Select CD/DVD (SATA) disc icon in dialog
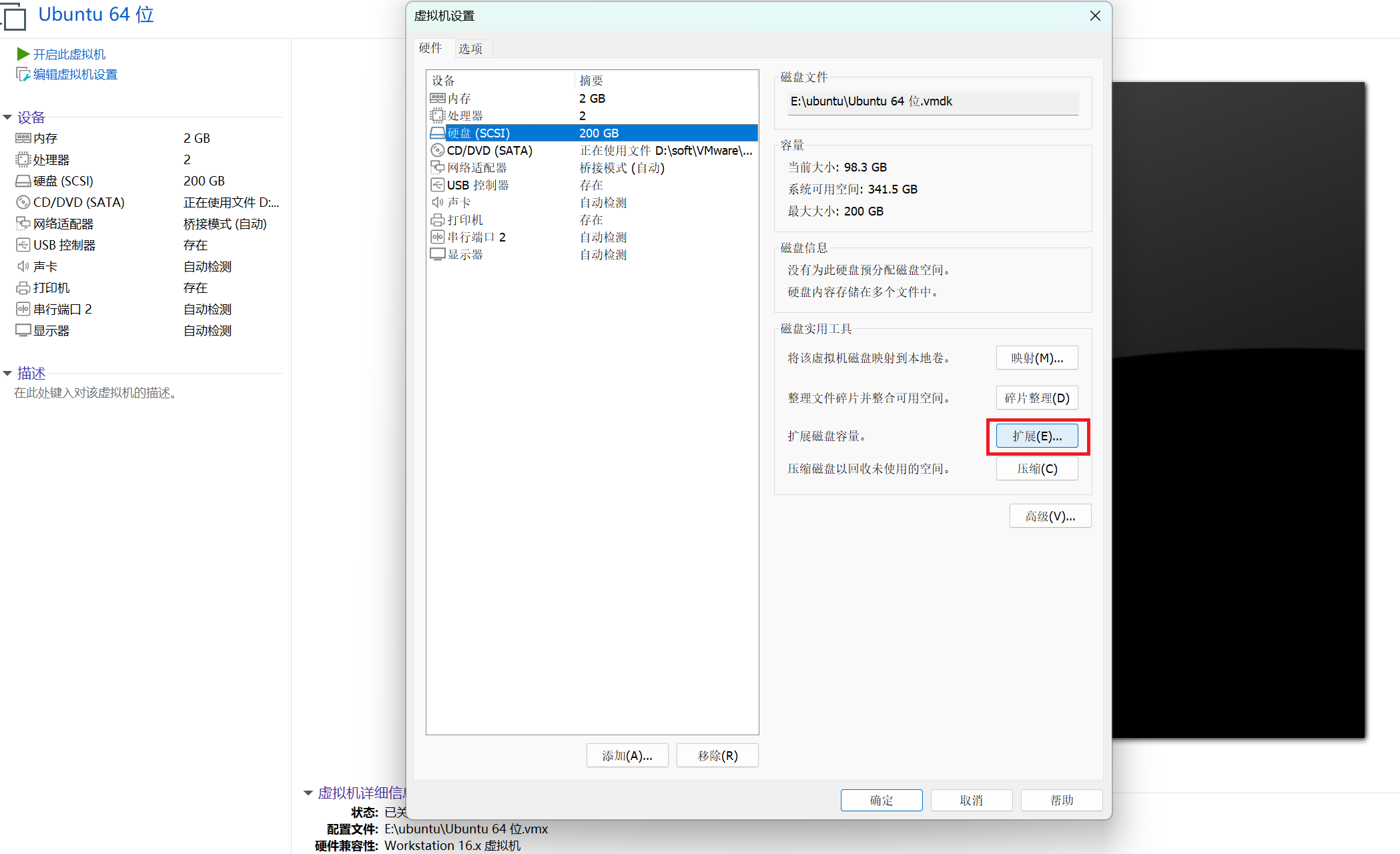The image size is (1400, 854). click(438, 150)
